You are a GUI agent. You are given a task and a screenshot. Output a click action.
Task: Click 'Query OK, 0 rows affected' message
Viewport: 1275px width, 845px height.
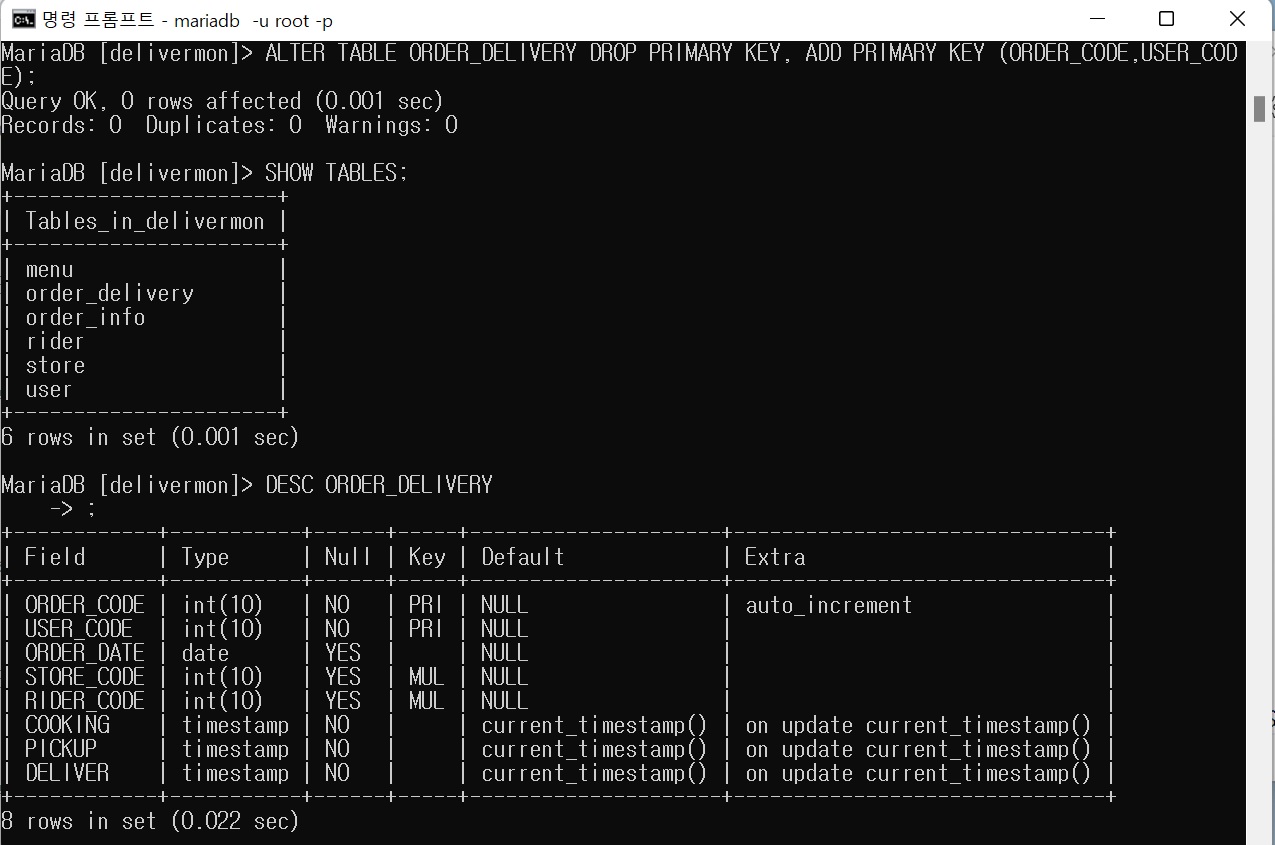[x=151, y=101]
